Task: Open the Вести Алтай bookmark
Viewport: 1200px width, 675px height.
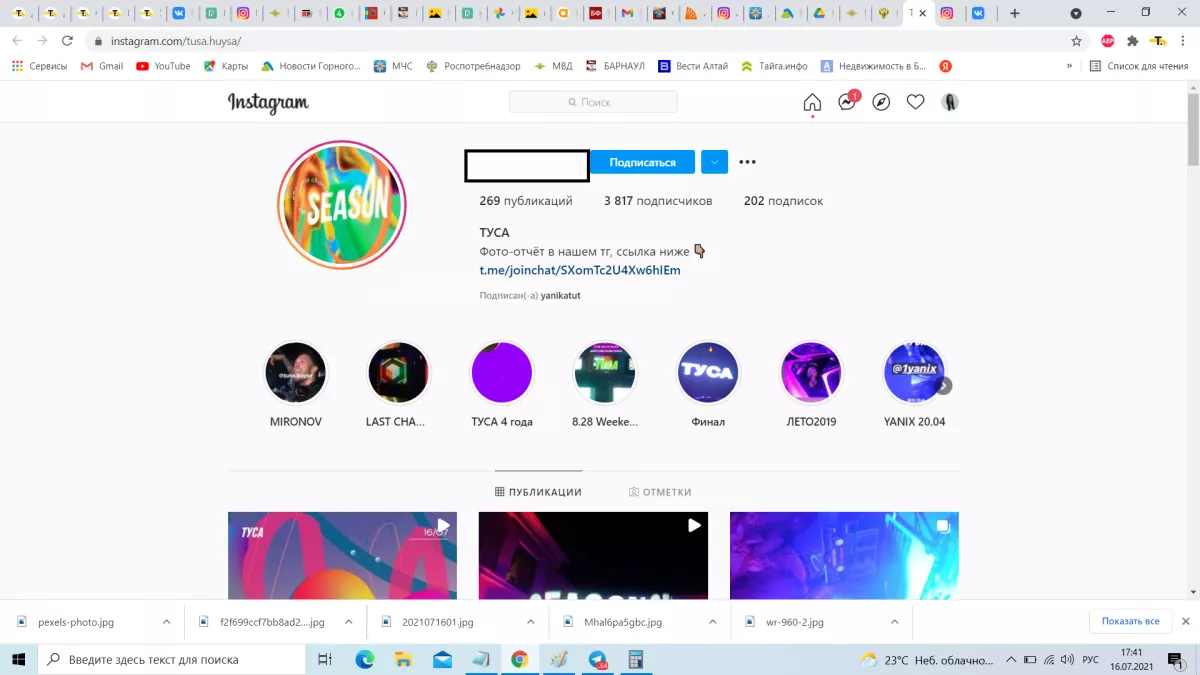Action: click(693, 66)
